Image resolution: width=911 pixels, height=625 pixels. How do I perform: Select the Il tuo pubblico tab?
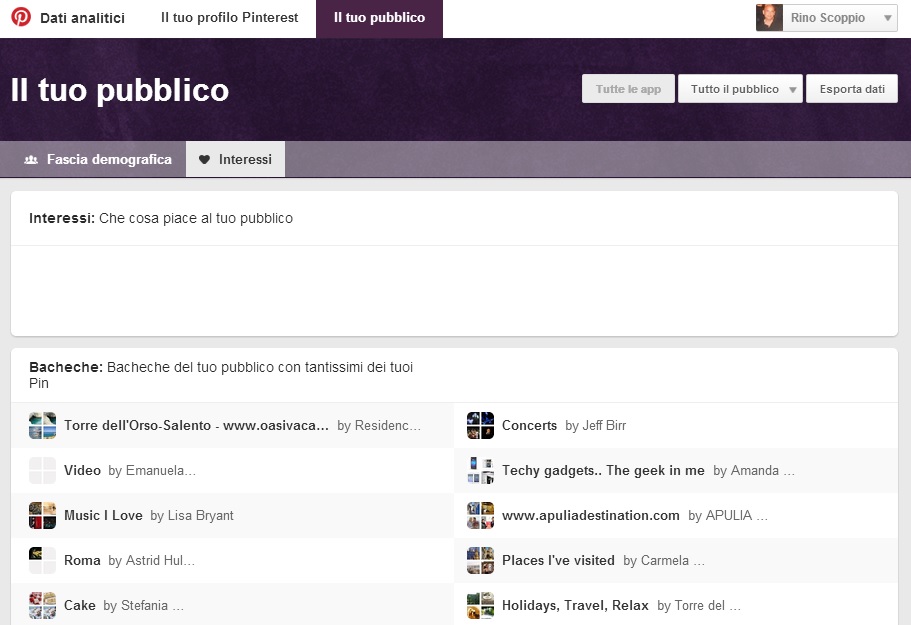(379, 18)
